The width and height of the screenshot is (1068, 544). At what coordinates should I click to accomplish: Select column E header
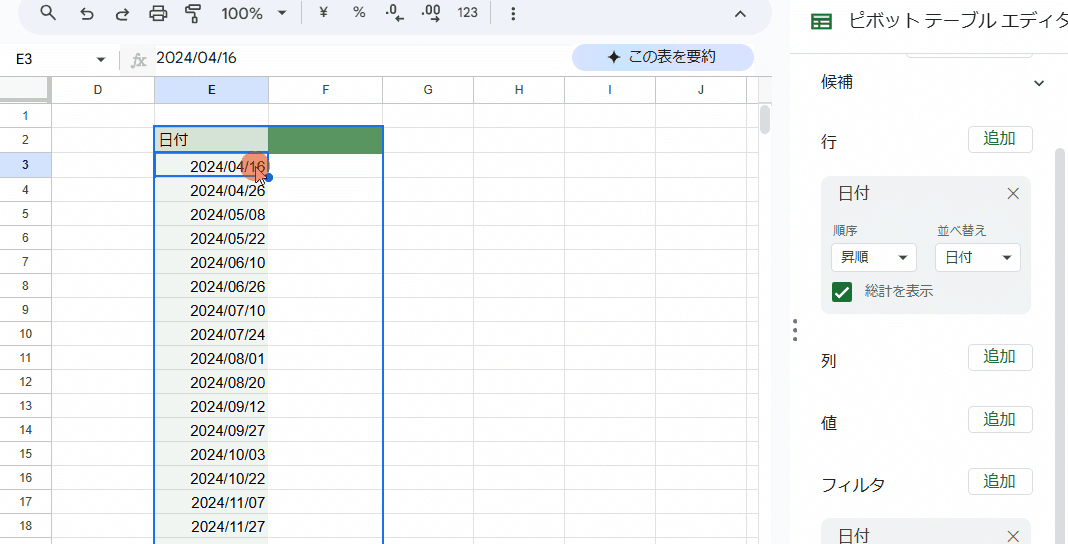pyautogui.click(x=212, y=90)
